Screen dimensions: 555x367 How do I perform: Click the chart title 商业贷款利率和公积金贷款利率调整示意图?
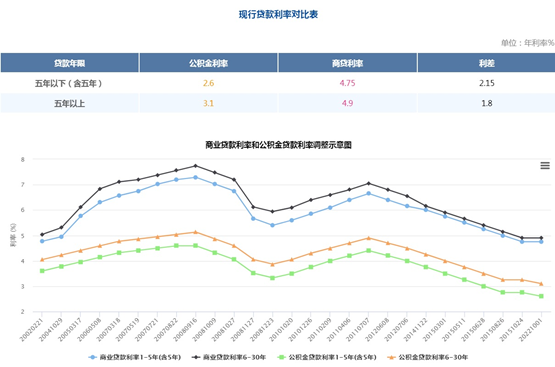[278, 145]
